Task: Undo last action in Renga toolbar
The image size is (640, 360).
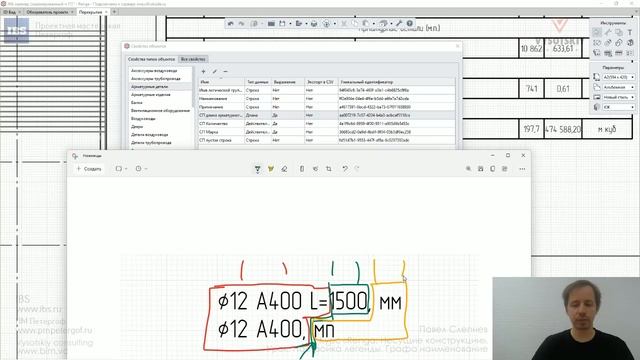Action: (231, 24)
